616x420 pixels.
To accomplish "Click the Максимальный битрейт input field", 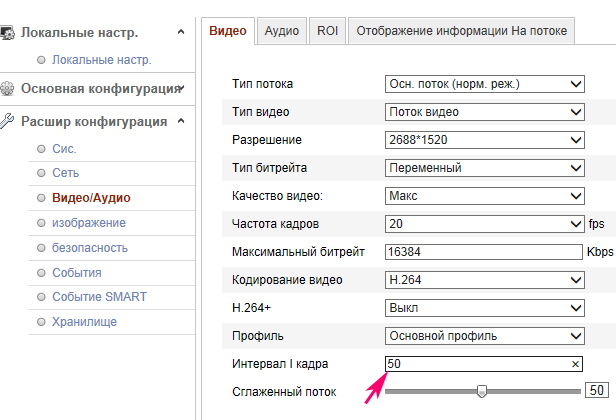I will 484,252.
